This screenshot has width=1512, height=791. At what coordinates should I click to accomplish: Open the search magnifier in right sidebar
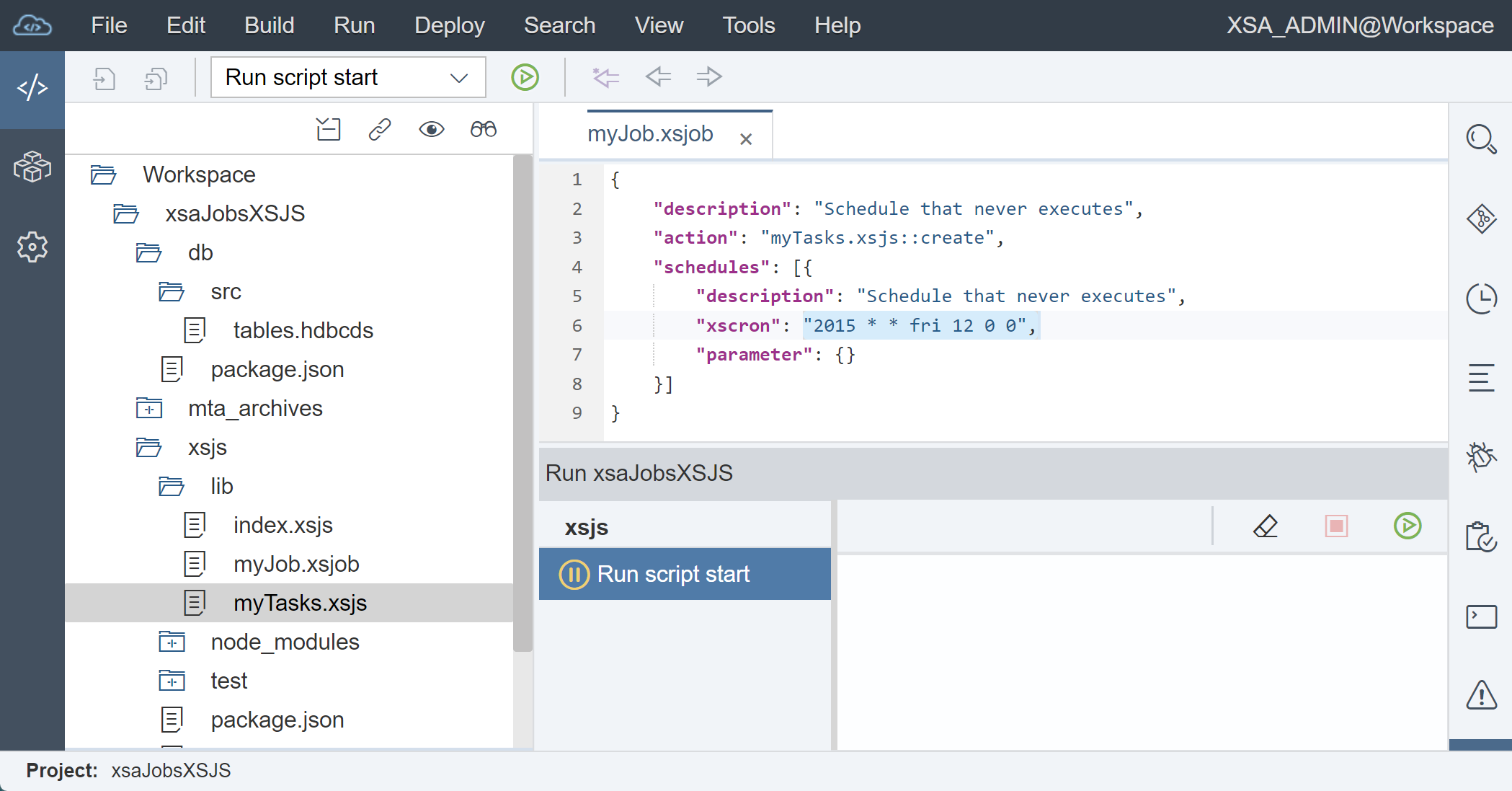tap(1481, 139)
